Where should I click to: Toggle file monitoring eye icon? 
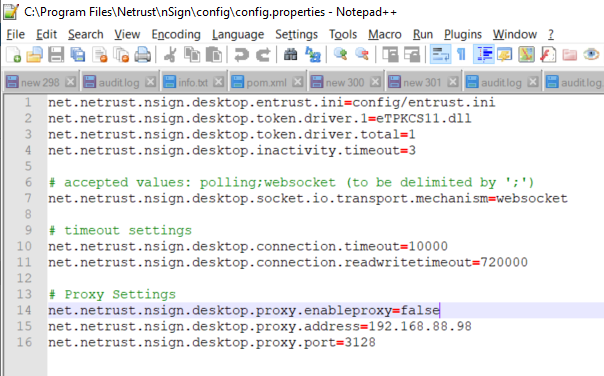click(591, 54)
